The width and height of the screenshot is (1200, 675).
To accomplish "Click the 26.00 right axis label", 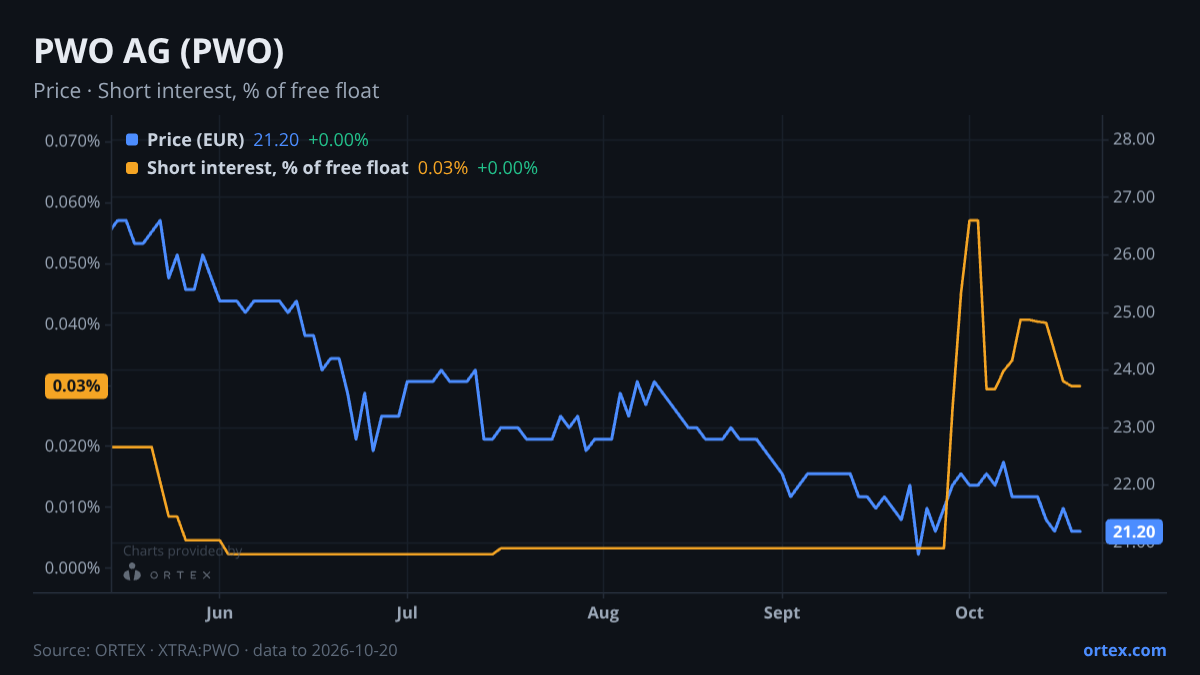I will click(1134, 254).
